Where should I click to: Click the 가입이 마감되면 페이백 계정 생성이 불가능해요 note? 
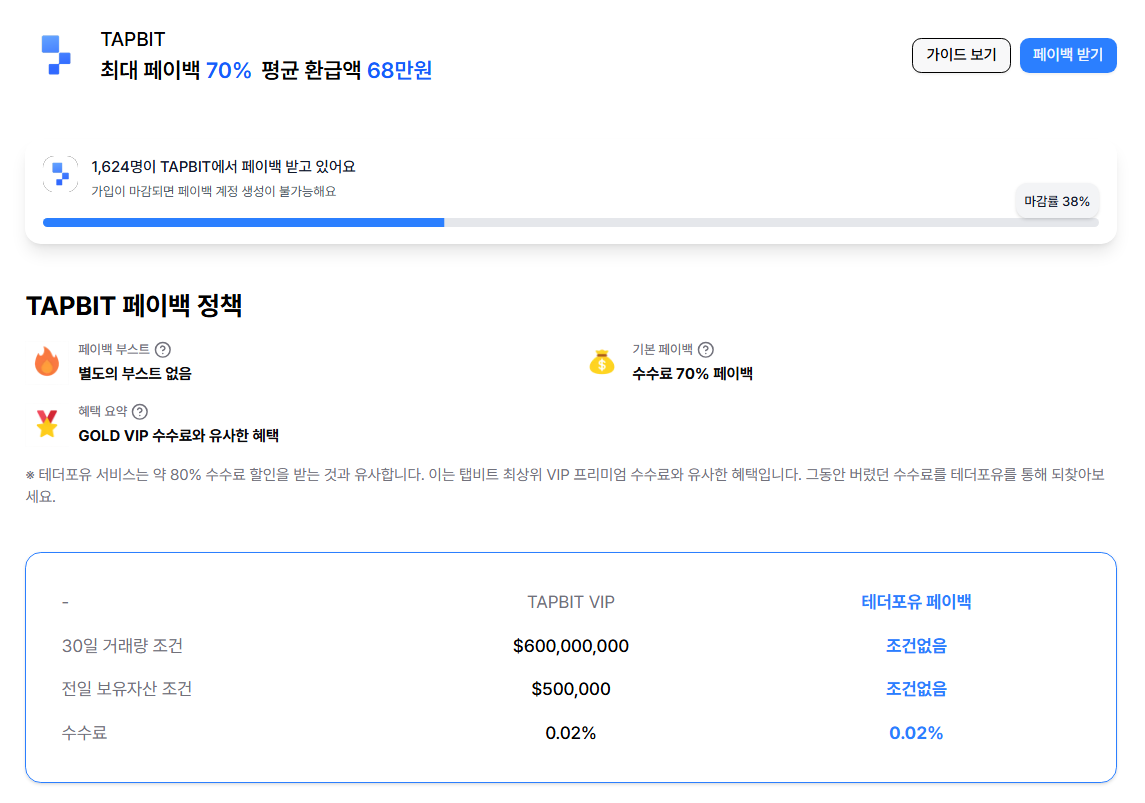tap(214, 191)
